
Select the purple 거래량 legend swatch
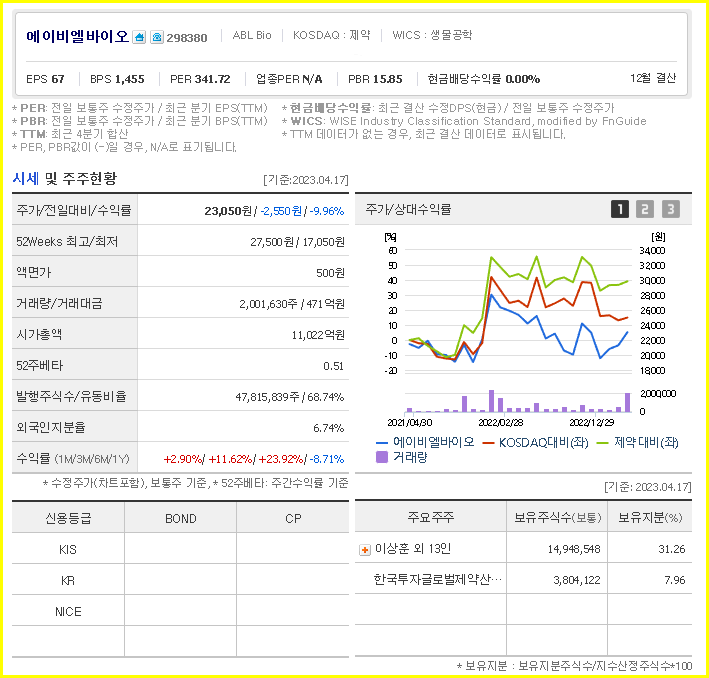pos(382,457)
